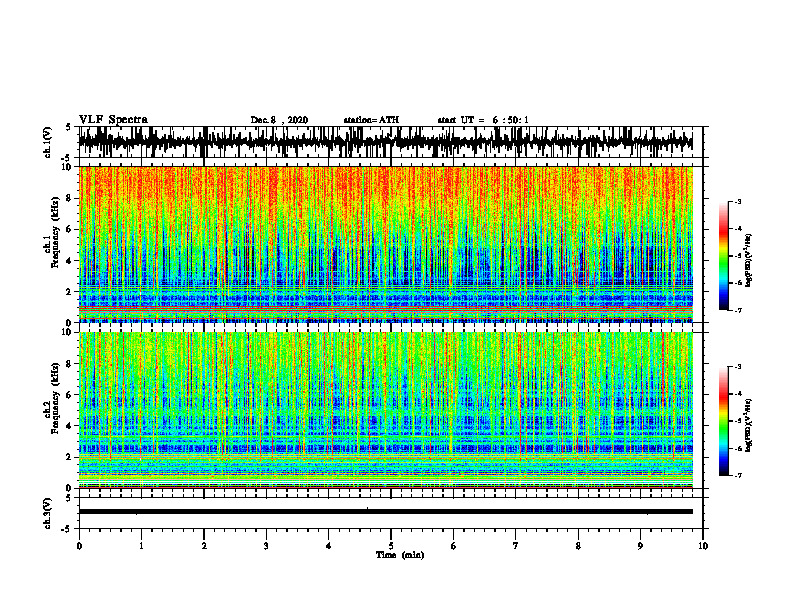Image resolution: width=792 pixels, height=612 pixels.
Task: Click the ch.1(V) waveform axis label
Action: (x=48, y=142)
